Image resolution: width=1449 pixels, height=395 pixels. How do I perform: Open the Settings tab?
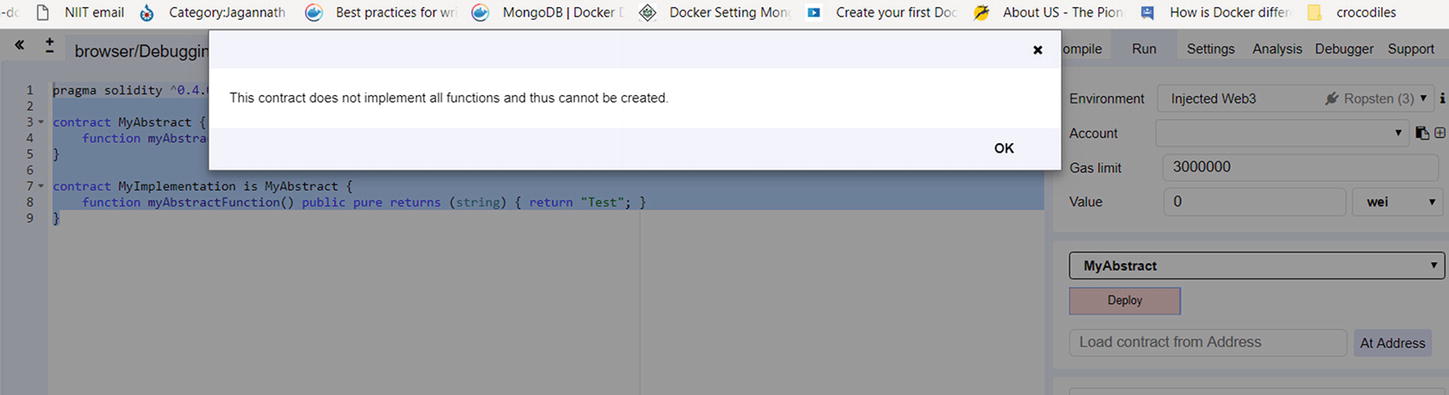[1210, 48]
